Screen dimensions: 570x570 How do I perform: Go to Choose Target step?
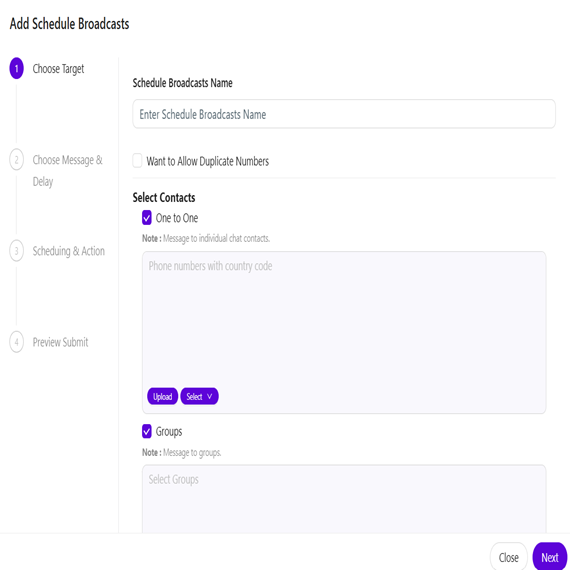(x=58, y=69)
